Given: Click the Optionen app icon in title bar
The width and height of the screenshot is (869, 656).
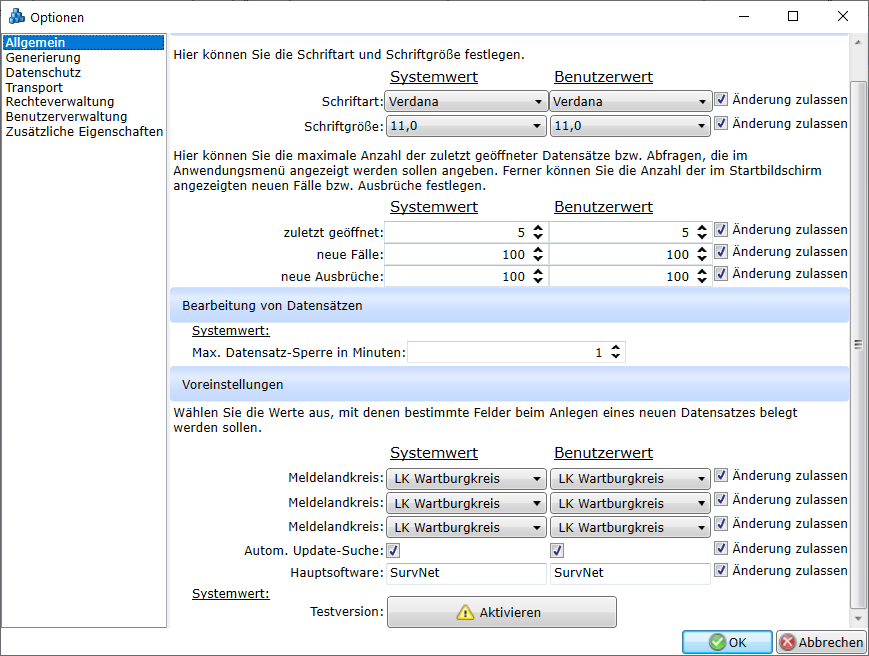Looking at the screenshot, I should [15, 17].
